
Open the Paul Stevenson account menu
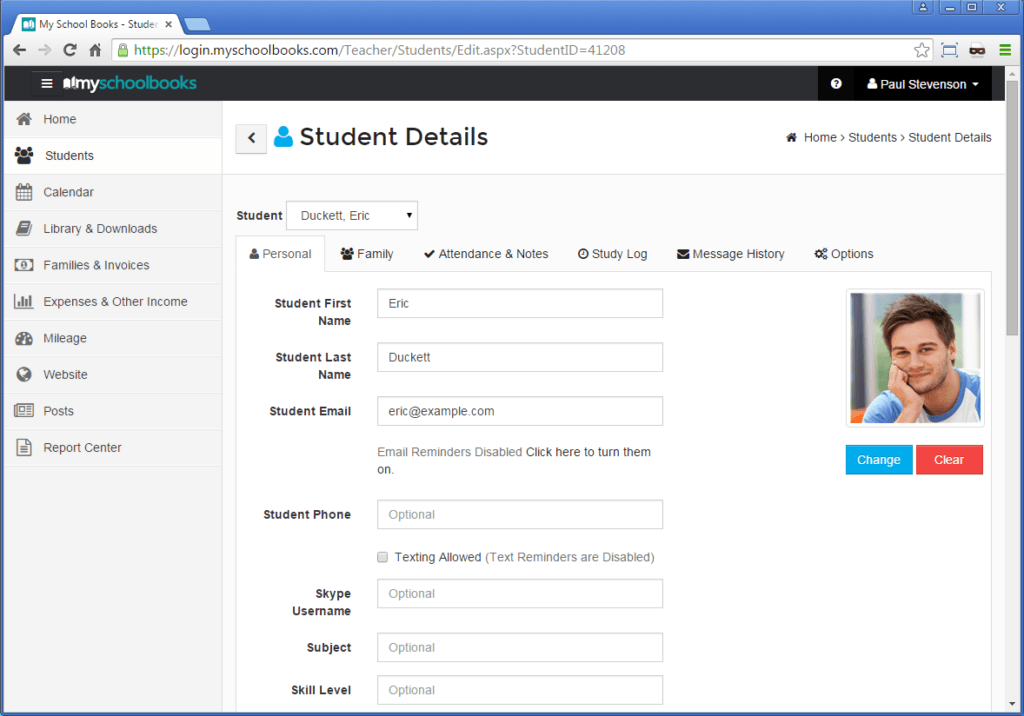(x=922, y=84)
